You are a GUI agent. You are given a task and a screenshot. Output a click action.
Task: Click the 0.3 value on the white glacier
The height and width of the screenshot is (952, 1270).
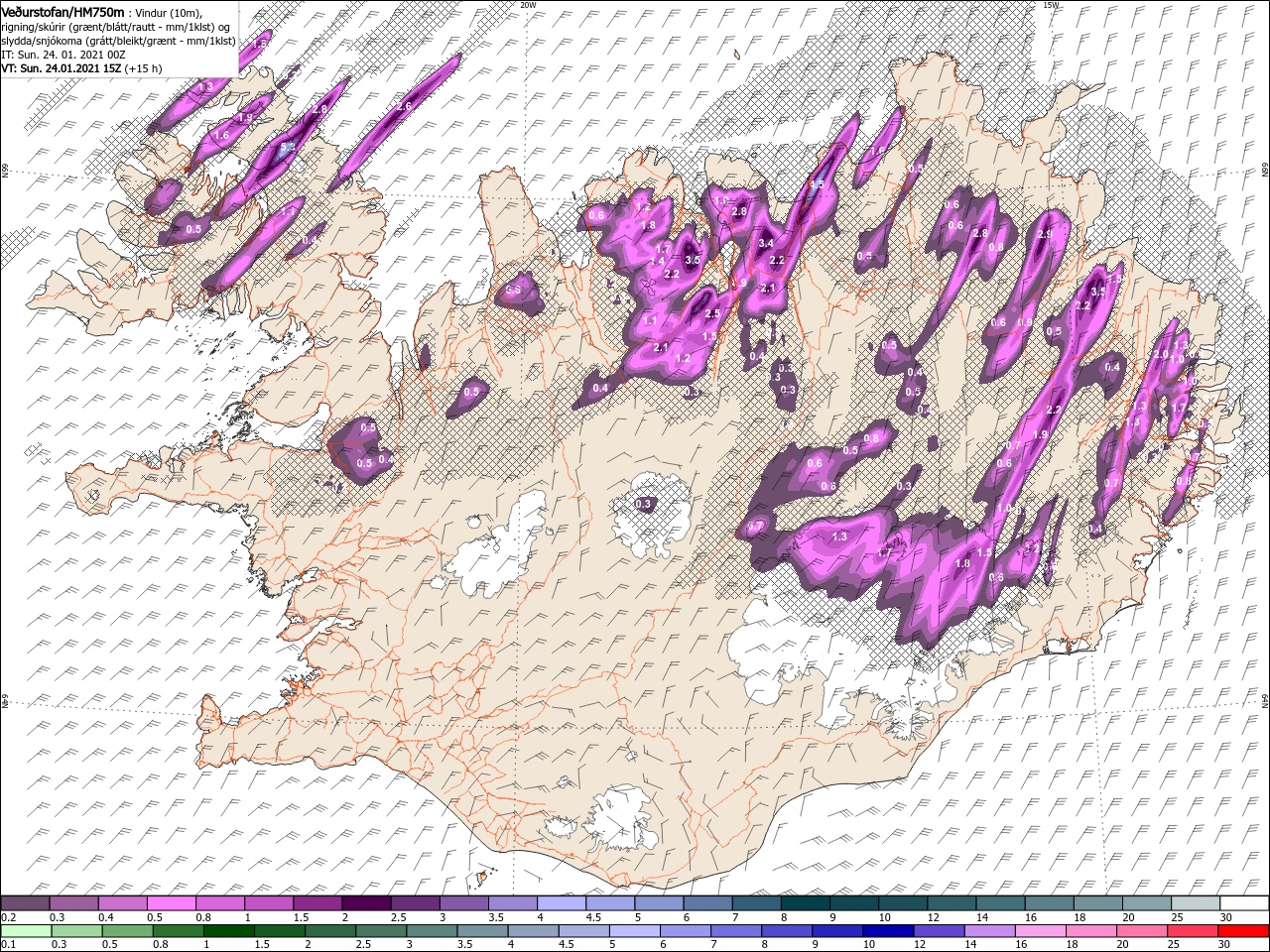[644, 504]
